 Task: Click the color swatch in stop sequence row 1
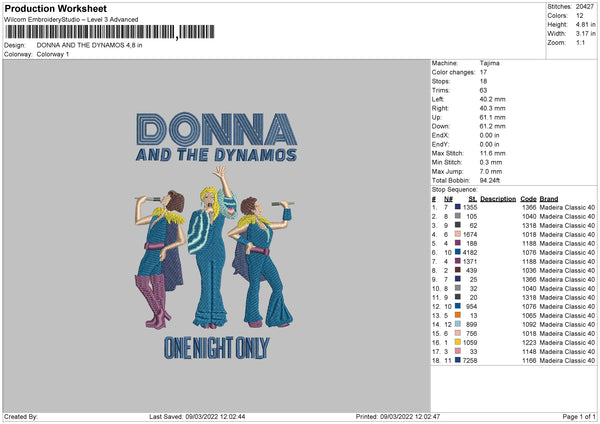(458, 207)
